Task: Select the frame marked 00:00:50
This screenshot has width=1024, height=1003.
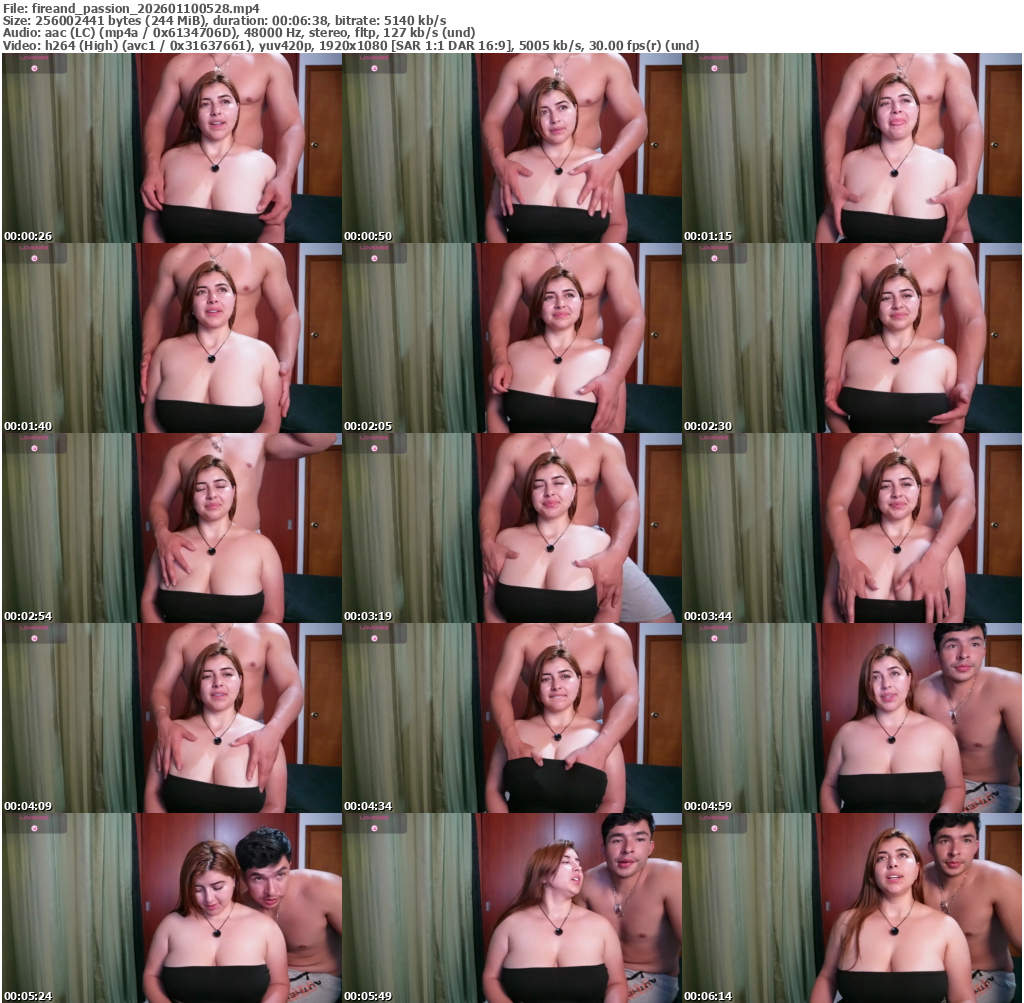Action: click(x=511, y=148)
